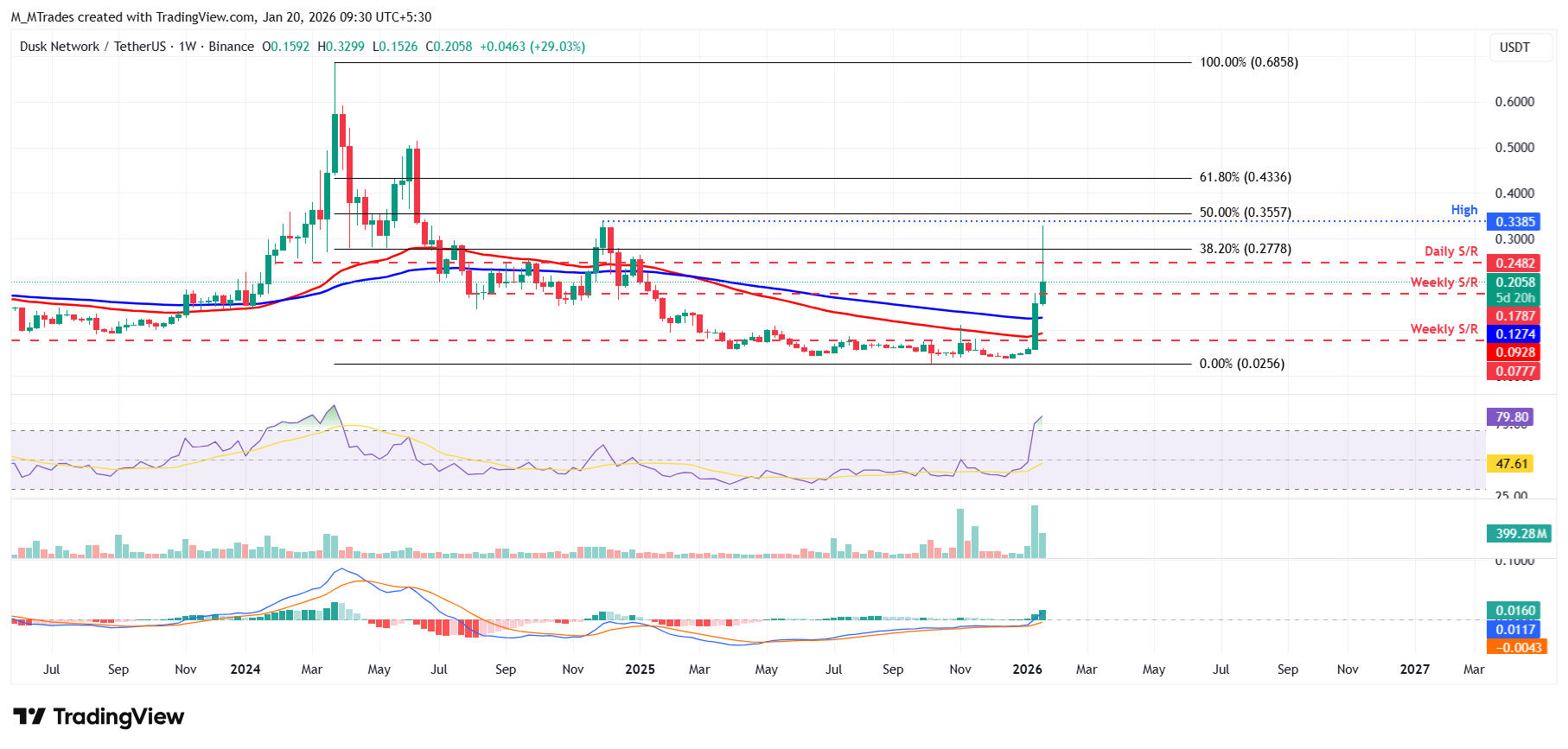Click the green 0.2058 current price tag

1515,282
